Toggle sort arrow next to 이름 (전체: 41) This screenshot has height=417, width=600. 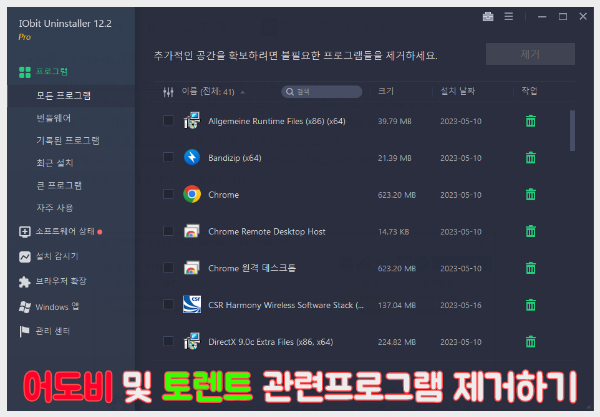[243, 92]
